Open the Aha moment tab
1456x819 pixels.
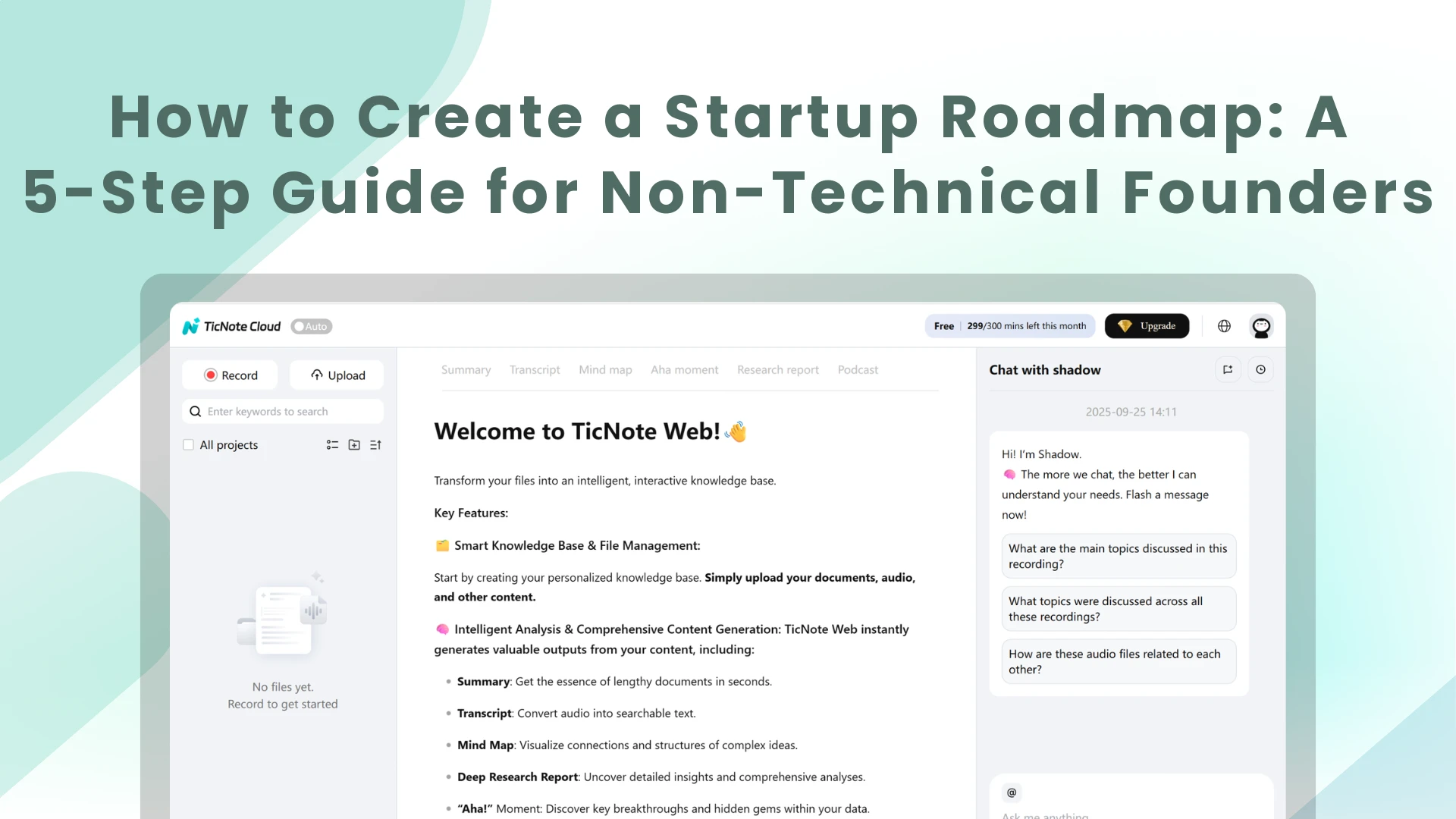684,370
